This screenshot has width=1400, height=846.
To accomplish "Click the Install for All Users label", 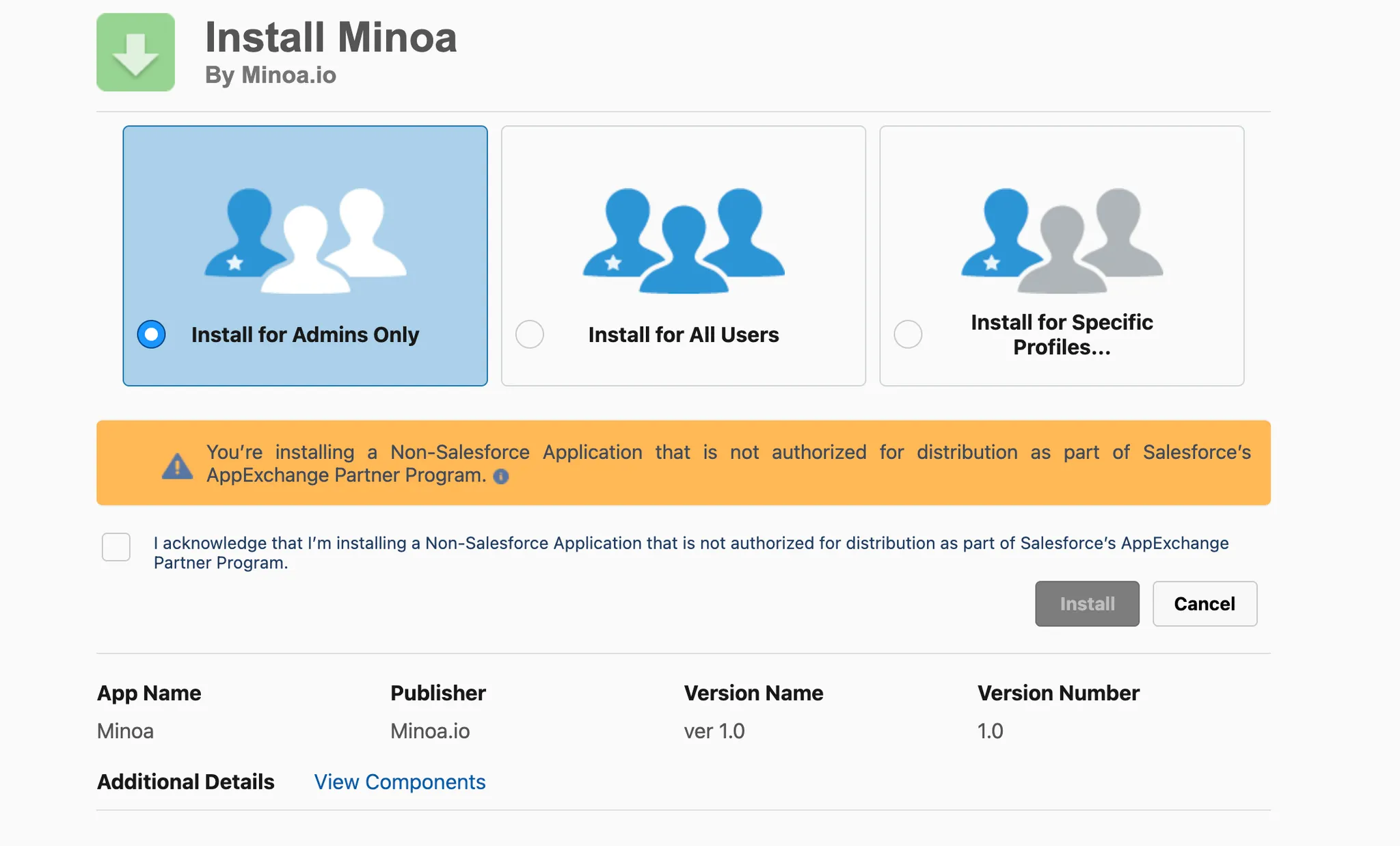I will tap(683, 334).
